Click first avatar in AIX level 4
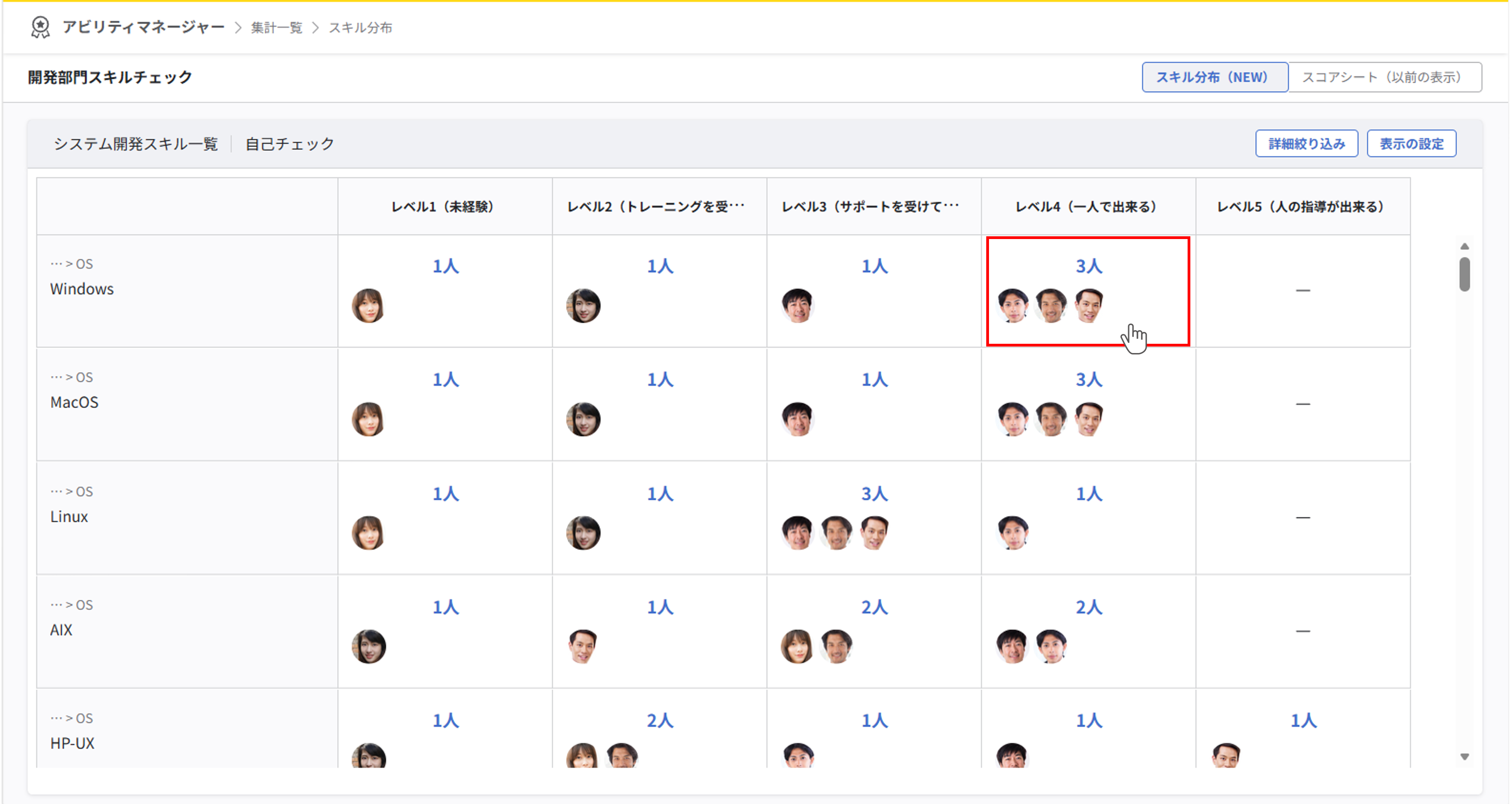1512x804 pixels. (1012, 647)
